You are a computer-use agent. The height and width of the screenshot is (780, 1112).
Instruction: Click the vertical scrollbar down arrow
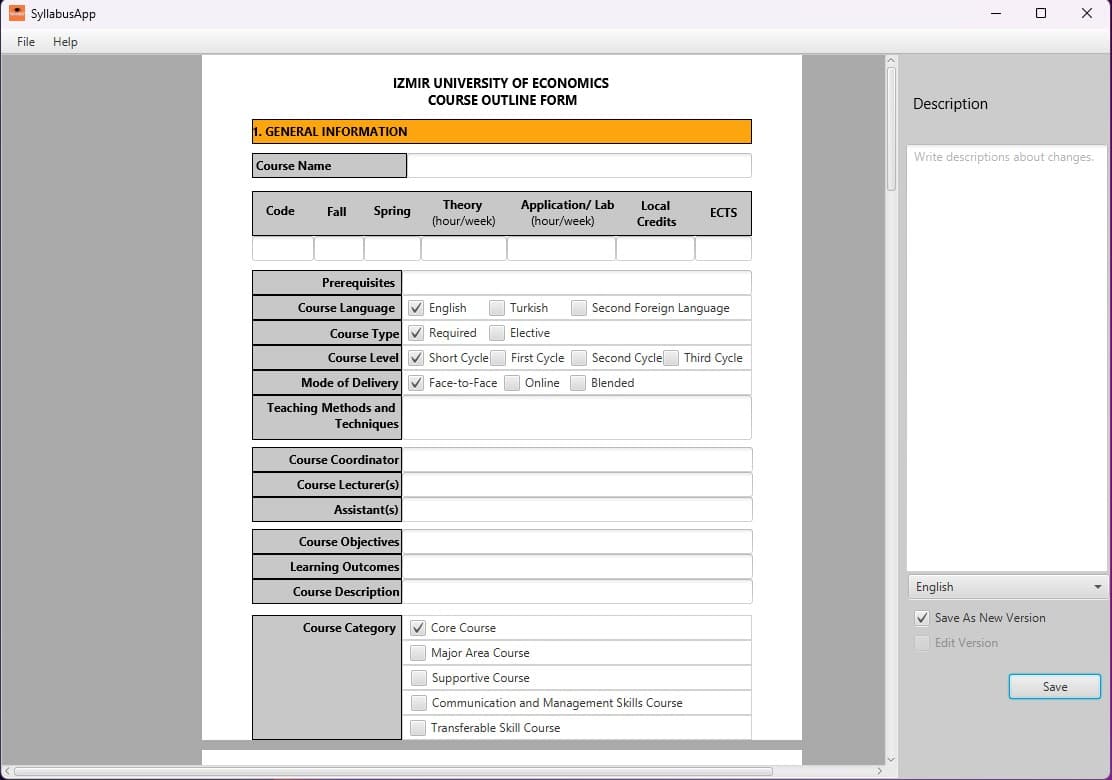click(x=891, y=759)
